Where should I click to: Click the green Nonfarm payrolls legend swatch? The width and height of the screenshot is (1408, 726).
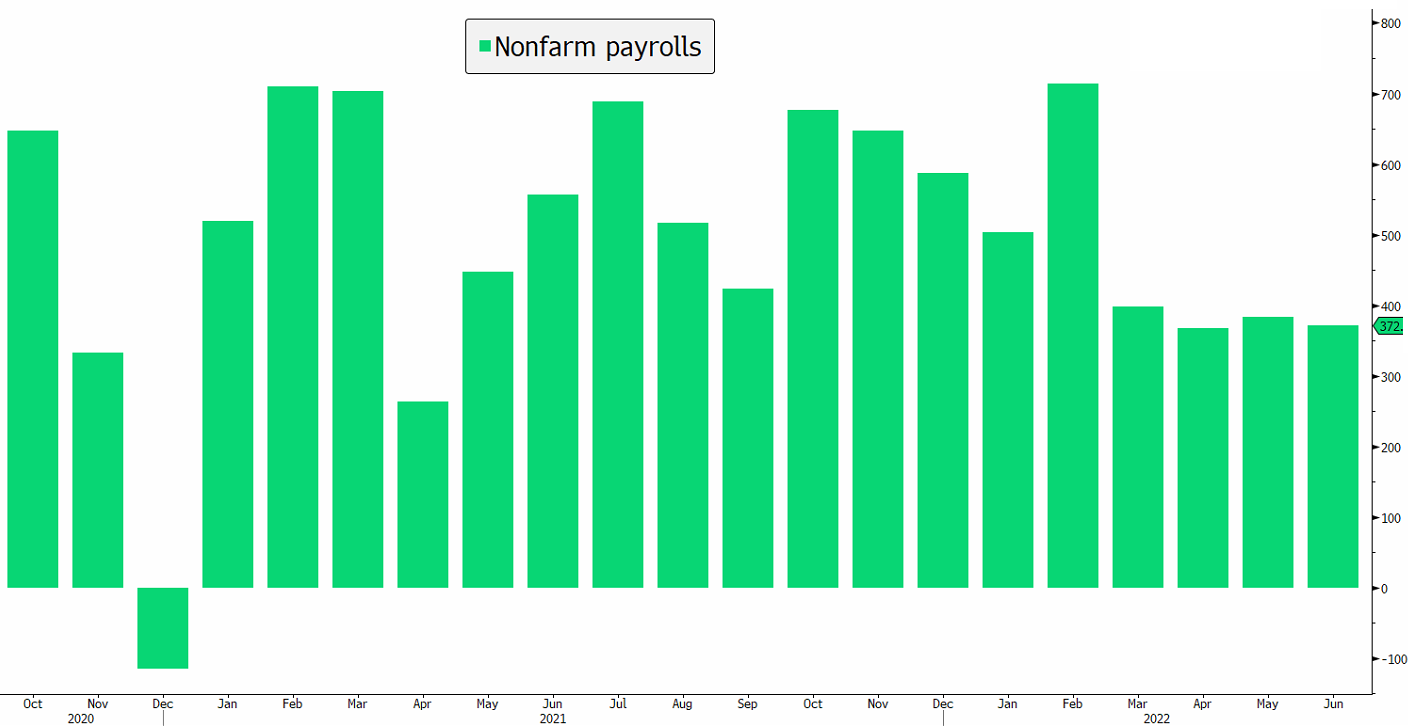point(485,46)
